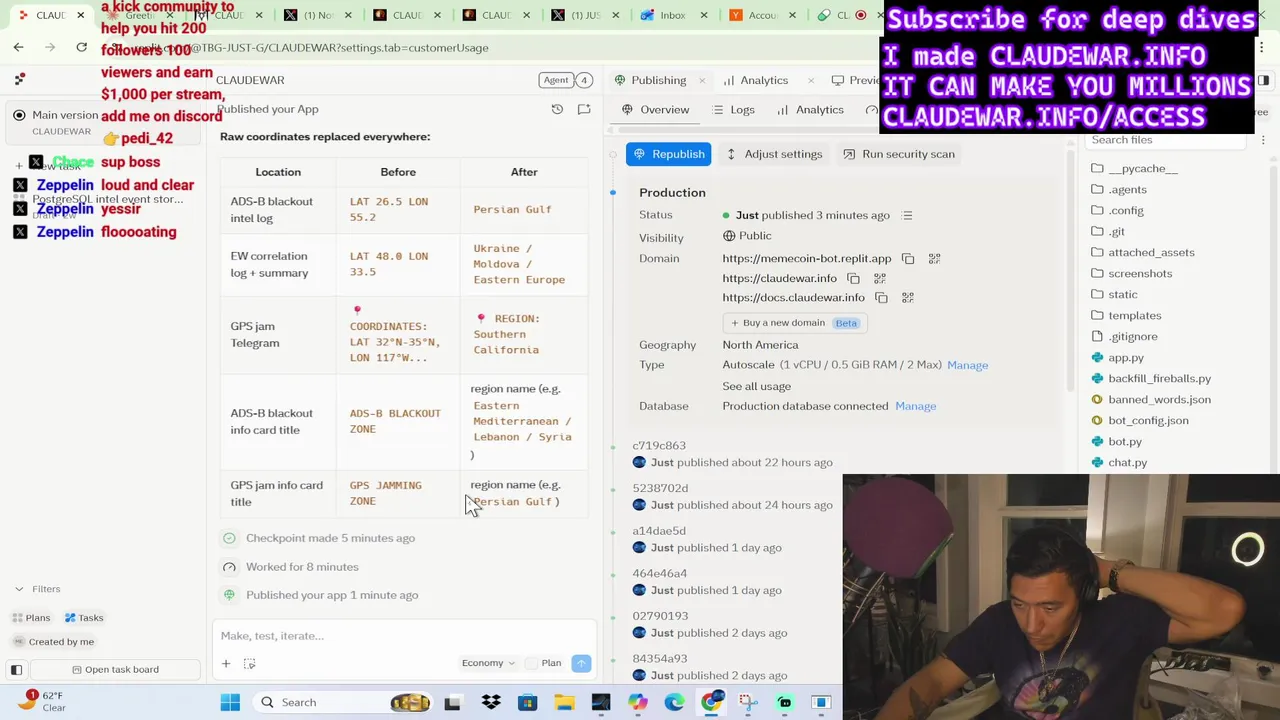1280x720 pixels.
Task: Select the Overview sub-tab
Action: [656, 110]
